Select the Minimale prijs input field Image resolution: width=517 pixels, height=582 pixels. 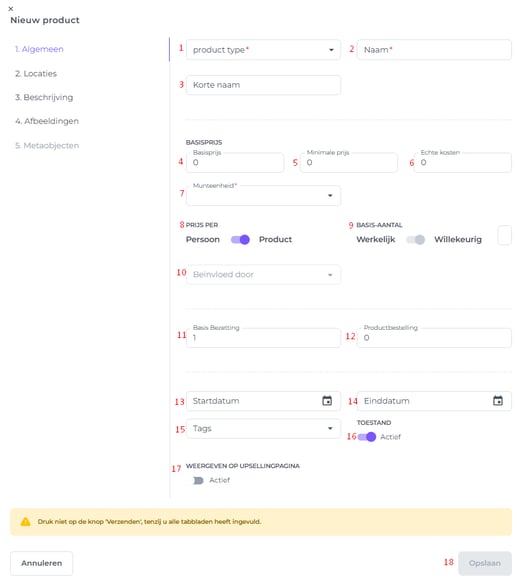349,163
